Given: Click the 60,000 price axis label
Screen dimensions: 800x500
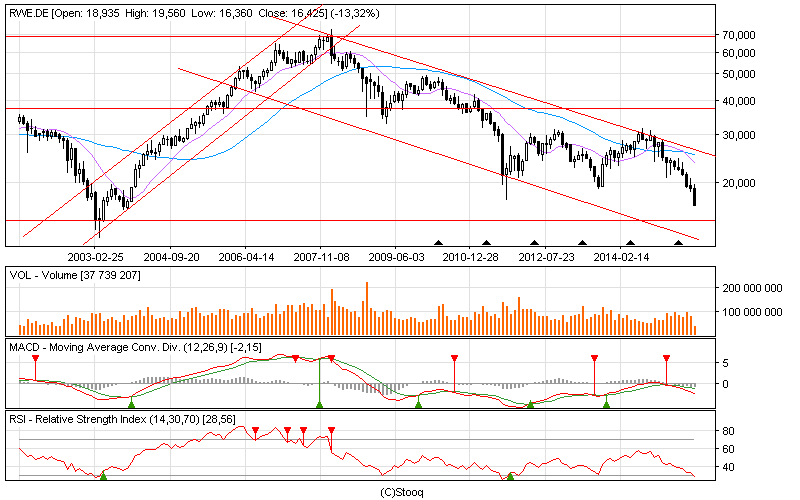Looking at the screenshot, I should click(739, 53).
